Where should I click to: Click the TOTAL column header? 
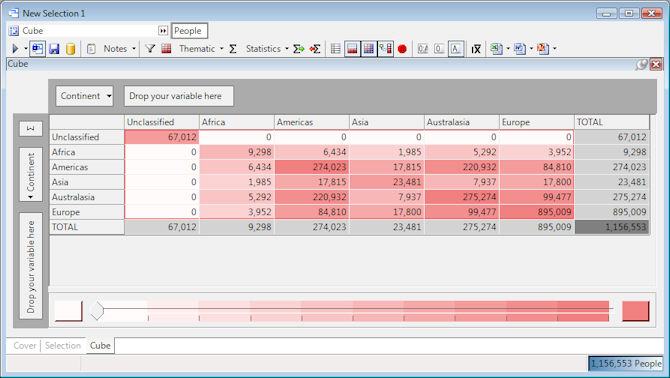(612, 122)
